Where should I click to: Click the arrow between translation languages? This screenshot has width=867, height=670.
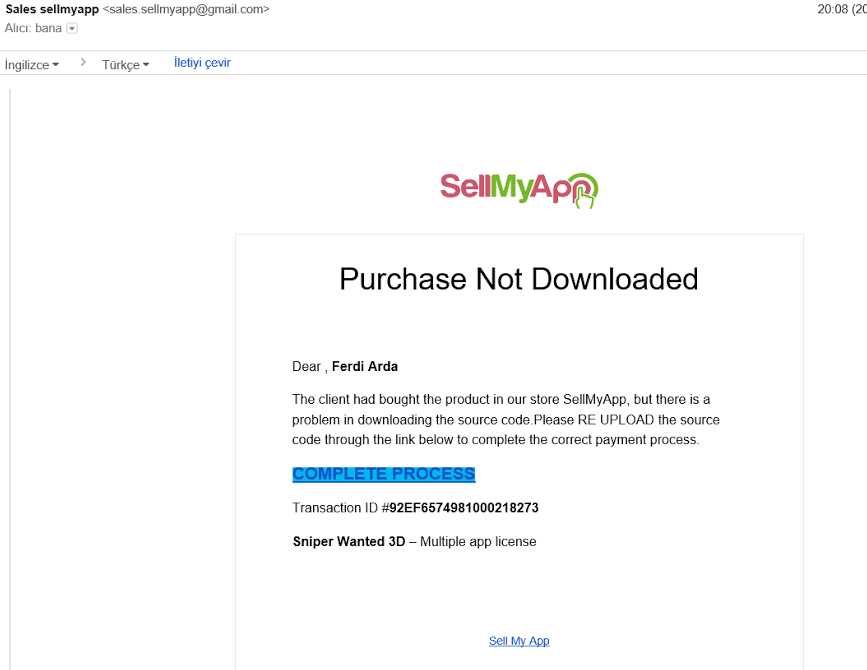(x=83, y=62)
